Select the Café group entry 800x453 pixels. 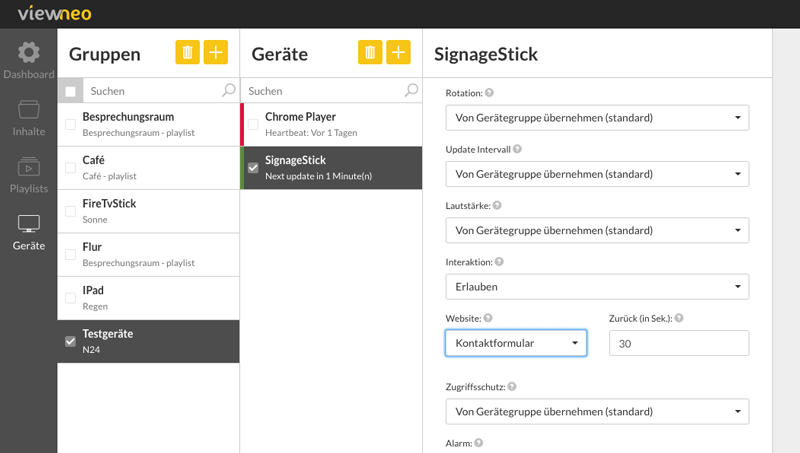point(148,168)
